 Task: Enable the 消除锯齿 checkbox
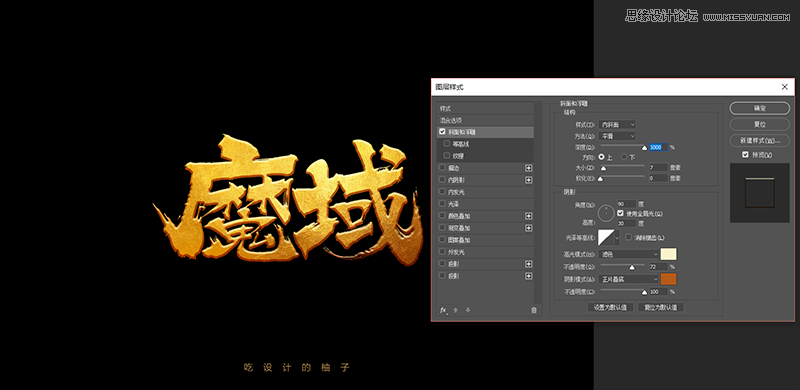(629, 237)
